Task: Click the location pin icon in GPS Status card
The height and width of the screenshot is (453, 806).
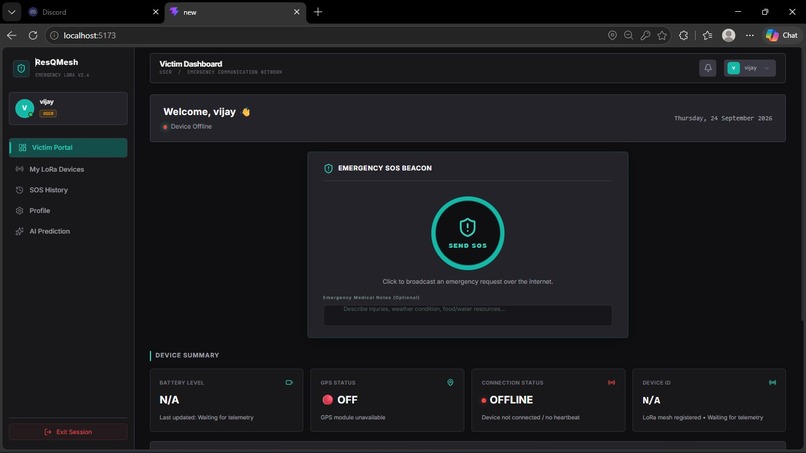Action: pos(450,383)
